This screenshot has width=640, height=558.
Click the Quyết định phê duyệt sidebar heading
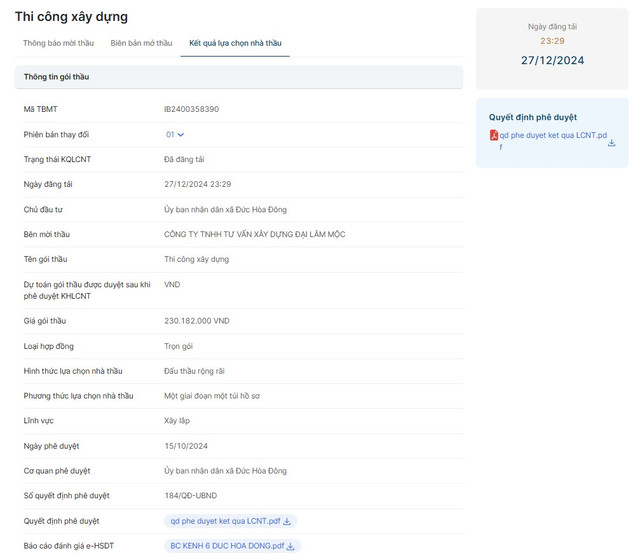[x=532, y=117]
